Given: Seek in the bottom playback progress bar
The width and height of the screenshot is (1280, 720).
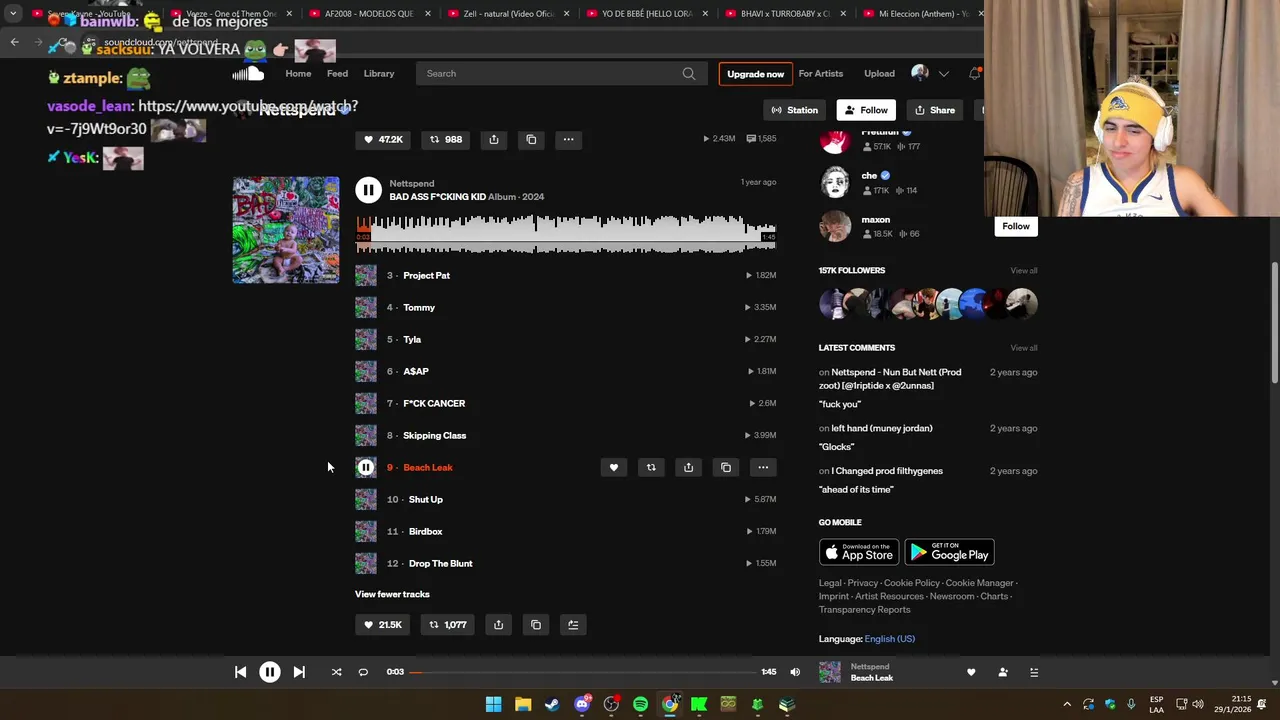Looking at the screenshot, I should tap(583, 672).
